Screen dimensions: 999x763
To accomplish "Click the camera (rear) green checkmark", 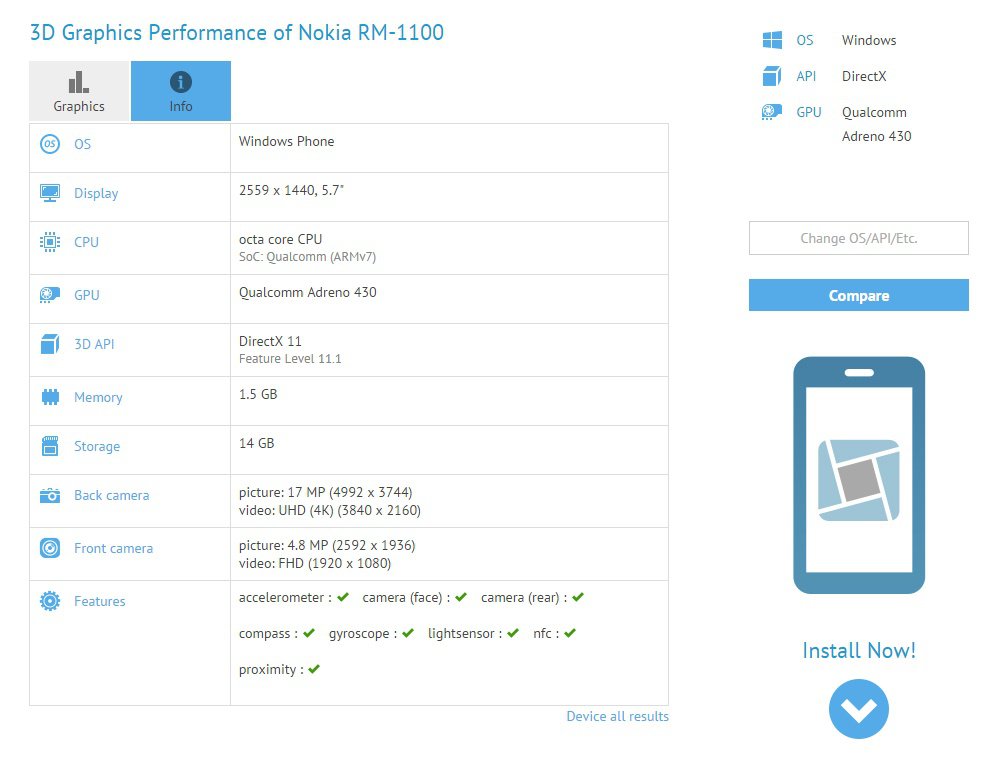I will [x=578, y=597].
